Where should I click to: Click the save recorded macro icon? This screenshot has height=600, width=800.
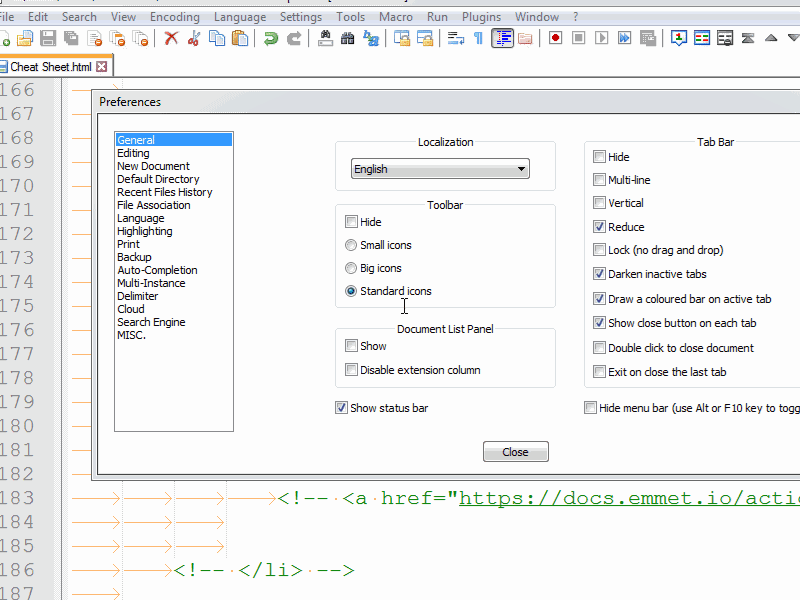[648, 38]
